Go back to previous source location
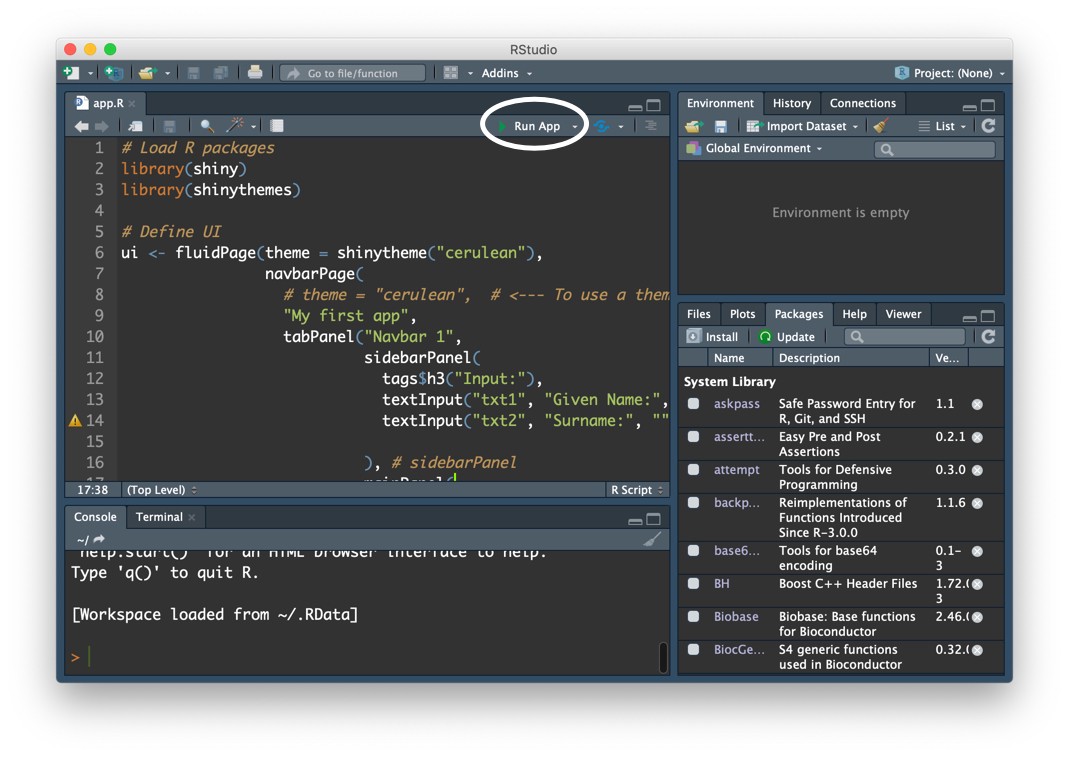The image size is (1069, 757). tap(81, 126)
